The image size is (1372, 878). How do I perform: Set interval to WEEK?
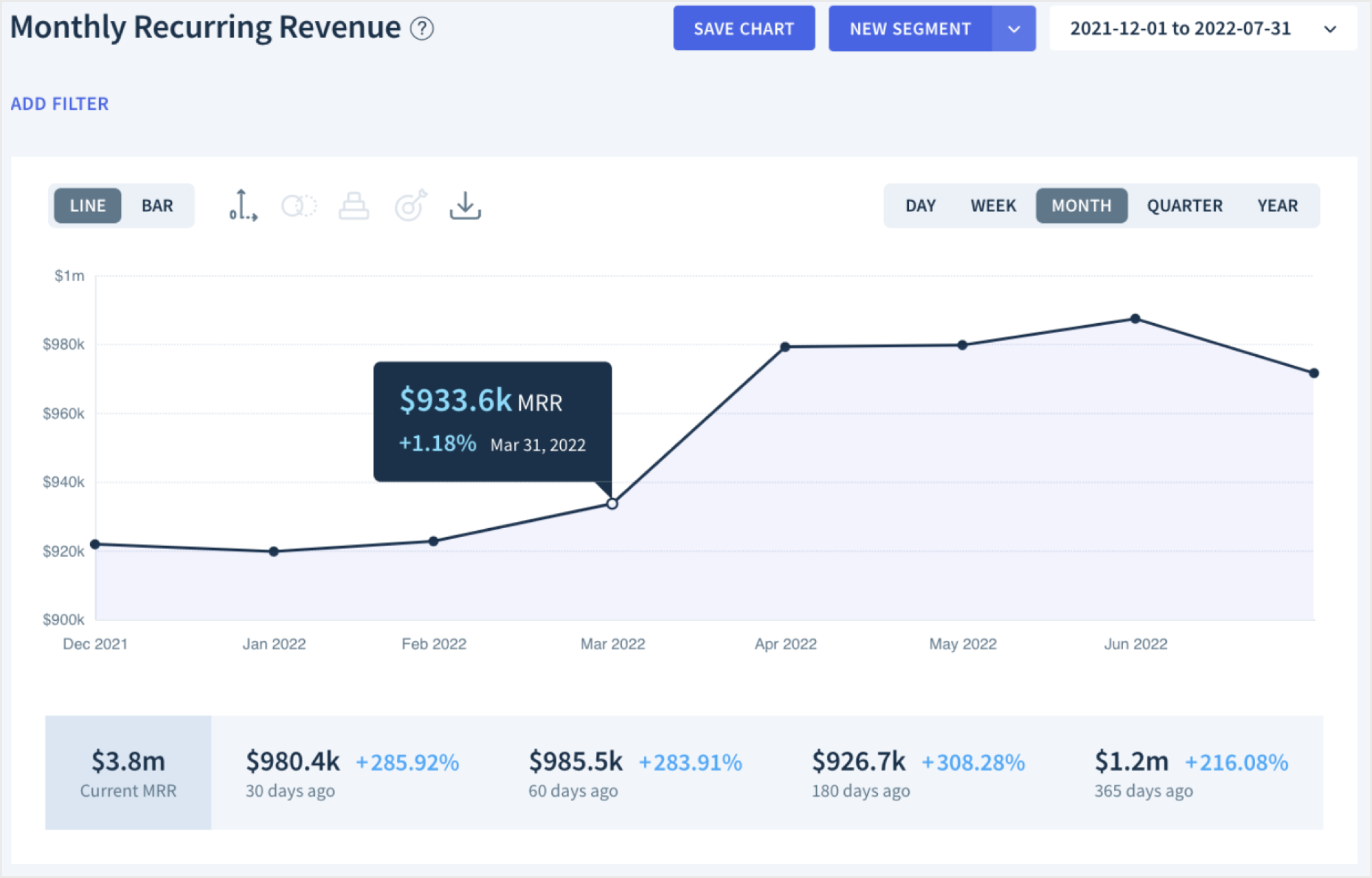click(x=993, y=206)
